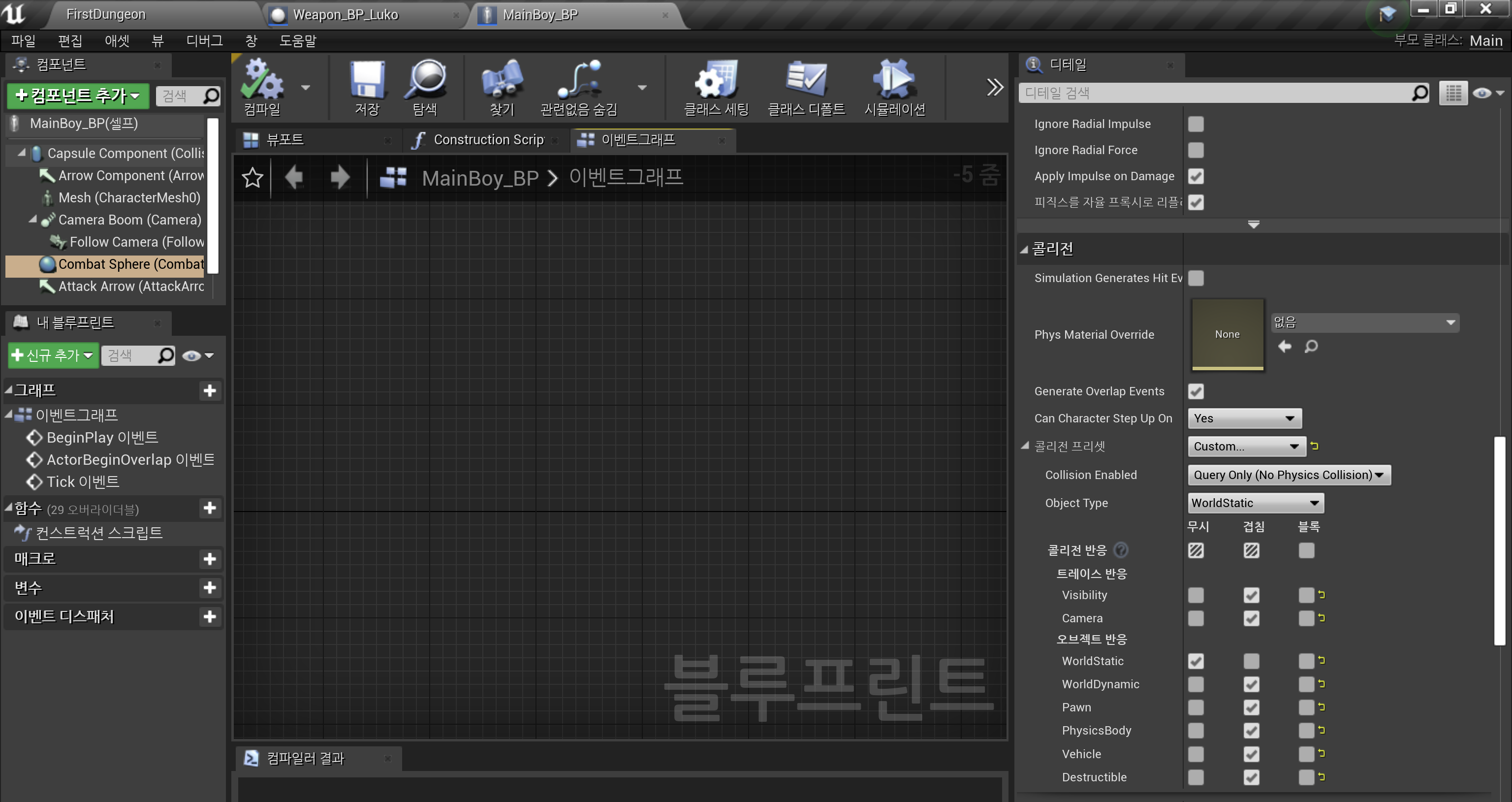Enable Ignore Radial Impulse
Image resolution: width=1512 pixels, height=802 pixels.
tap(1196, 124)
